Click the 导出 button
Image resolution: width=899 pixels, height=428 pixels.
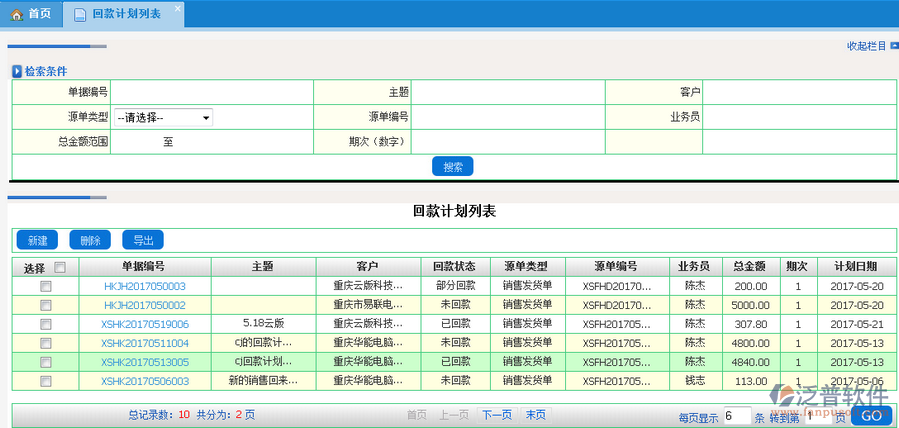point(143,241)
